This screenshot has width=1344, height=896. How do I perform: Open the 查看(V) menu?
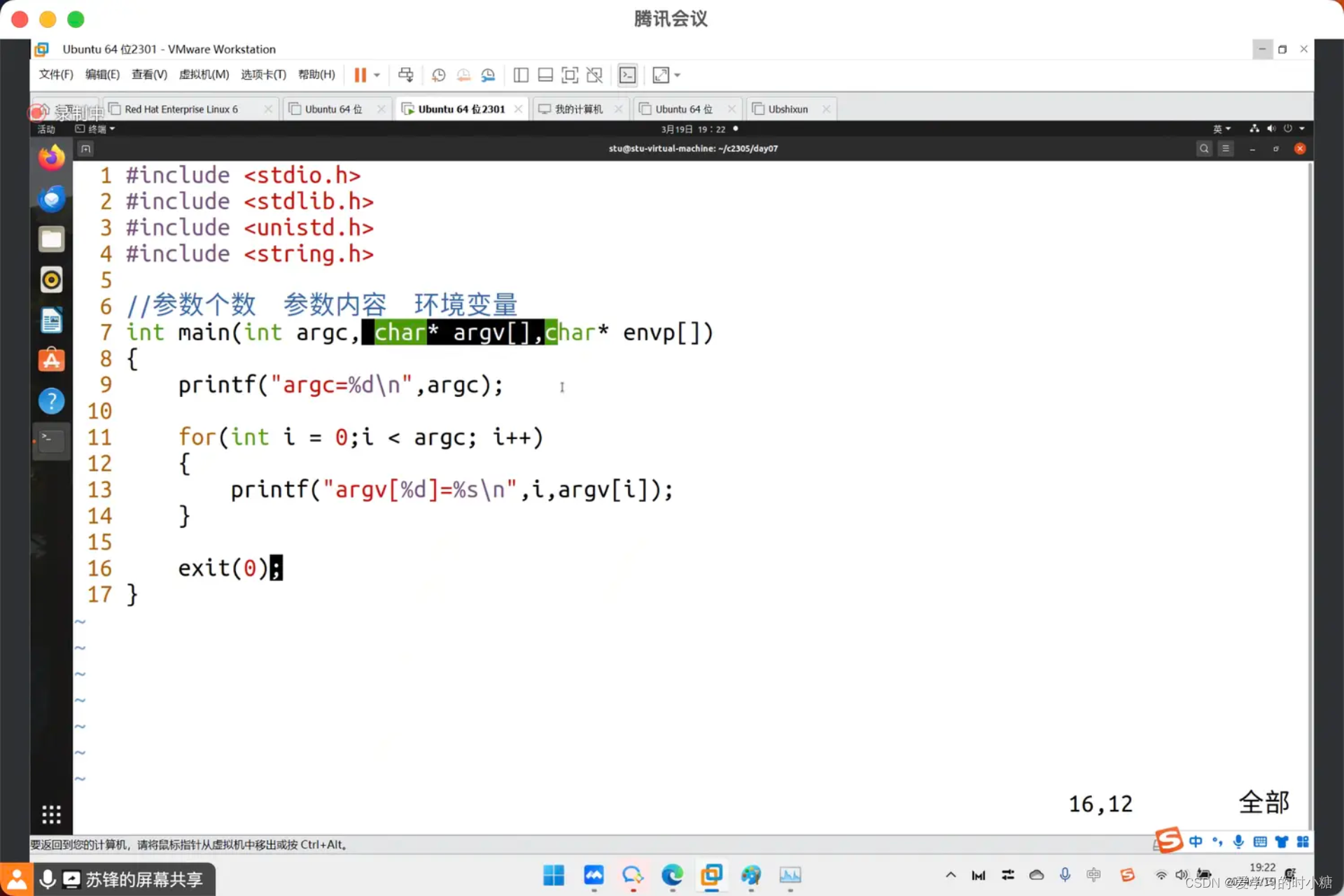point(149,74)
